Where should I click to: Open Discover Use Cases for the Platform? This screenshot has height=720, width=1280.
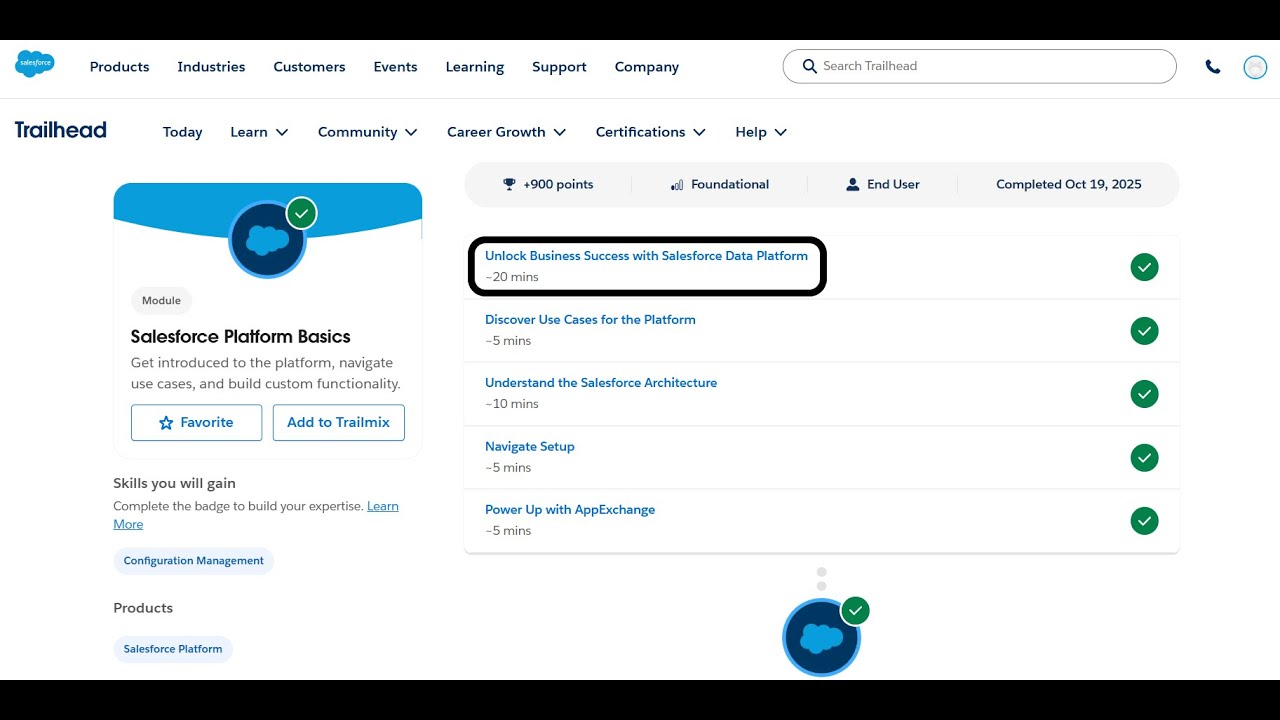pyautogui.click(x=590, y=320)
